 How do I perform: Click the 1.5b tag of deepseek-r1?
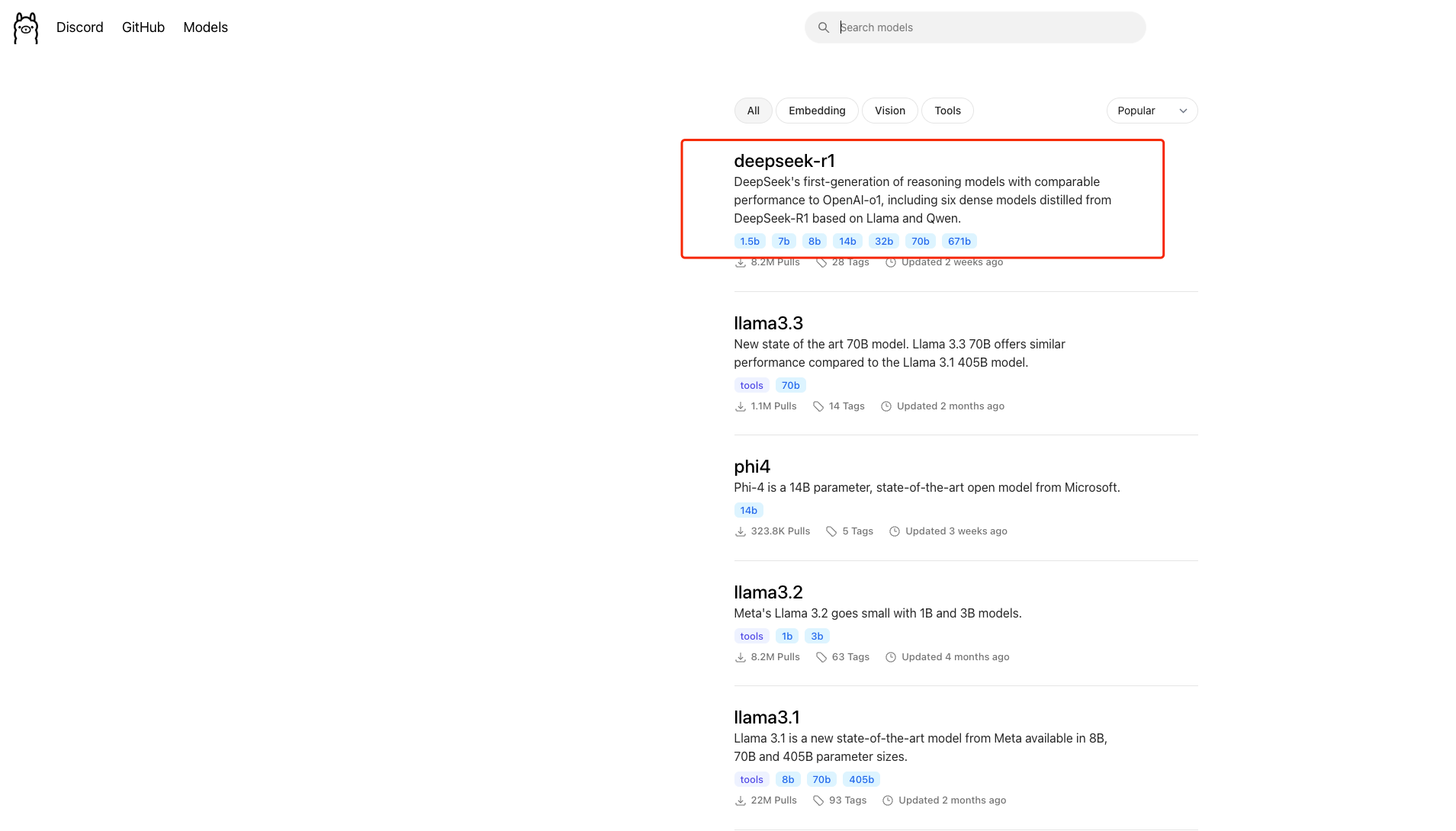point(750,242)
